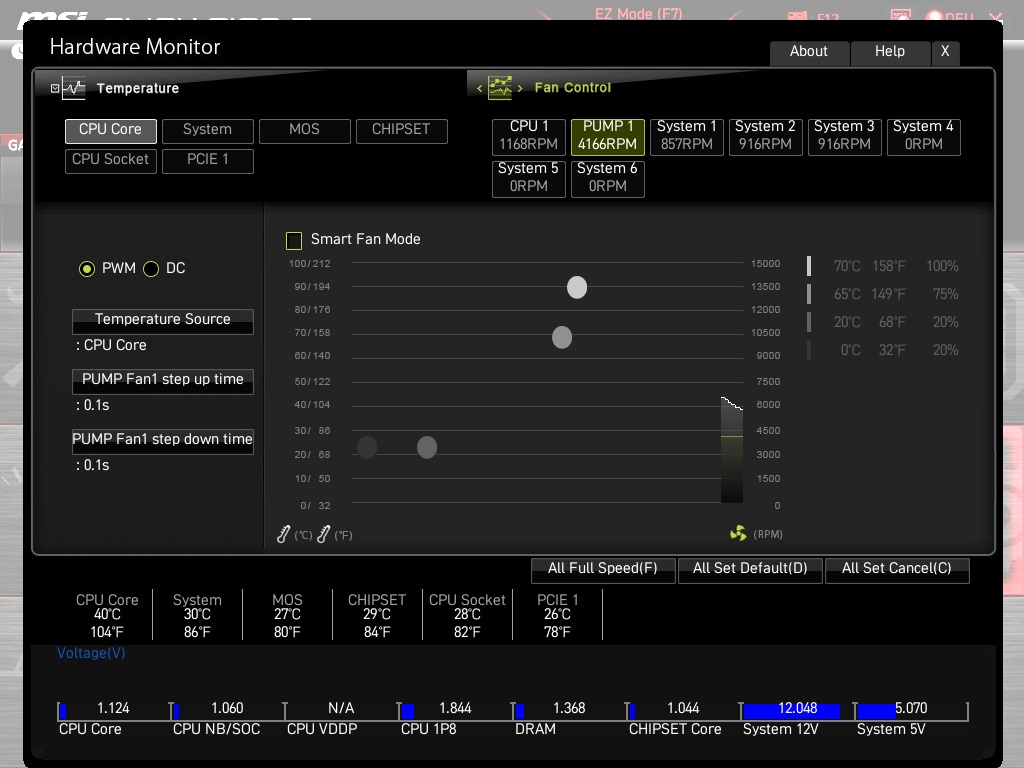Click the fan curve point at 70°C
The image size is (1024, 768).
(x=562, y=338)
